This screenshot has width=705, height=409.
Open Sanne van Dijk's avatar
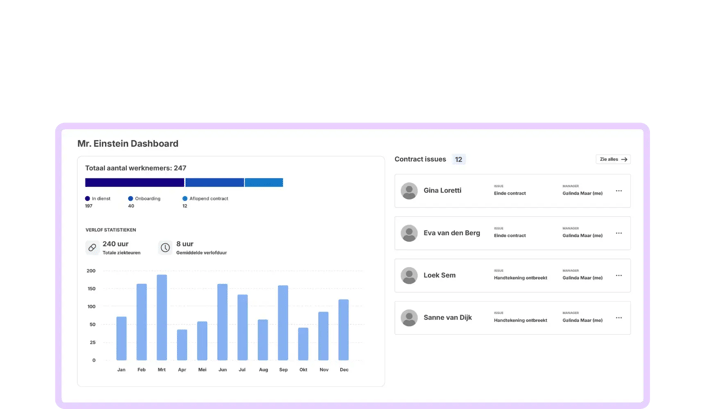point(409,317)
